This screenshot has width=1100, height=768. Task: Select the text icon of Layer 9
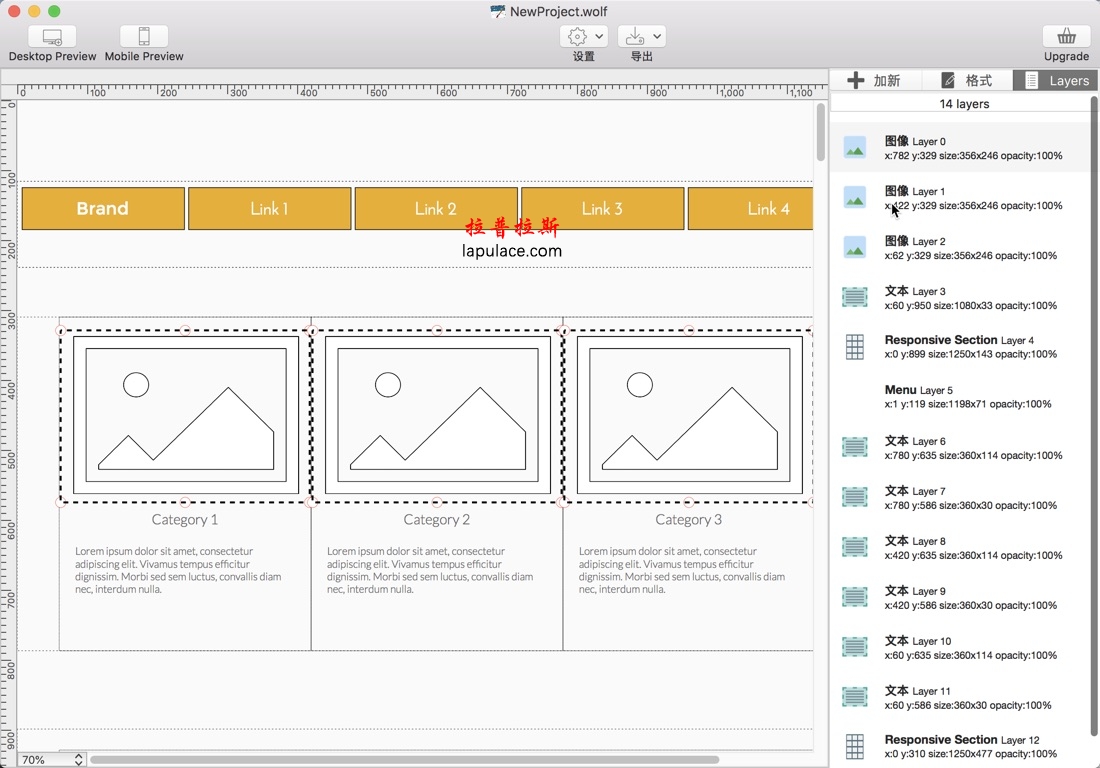(x=854, y=597)
